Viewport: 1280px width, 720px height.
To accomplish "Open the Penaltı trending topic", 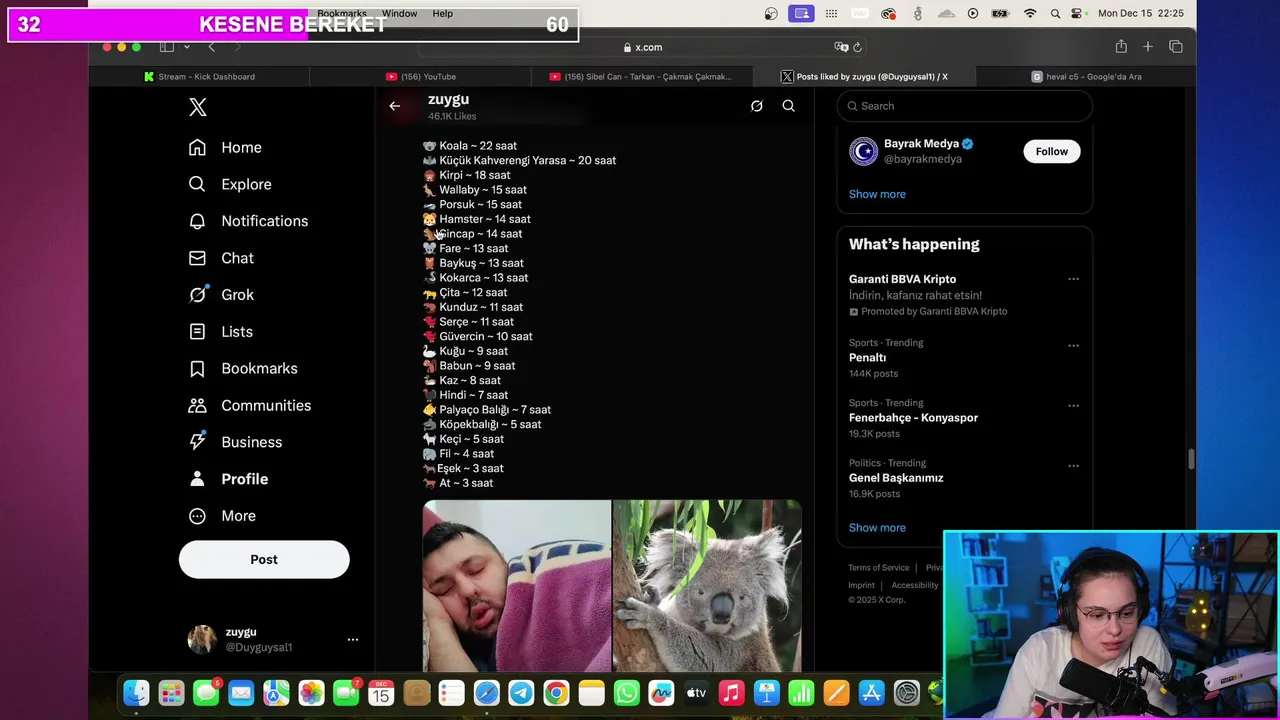I will (867, 358).
